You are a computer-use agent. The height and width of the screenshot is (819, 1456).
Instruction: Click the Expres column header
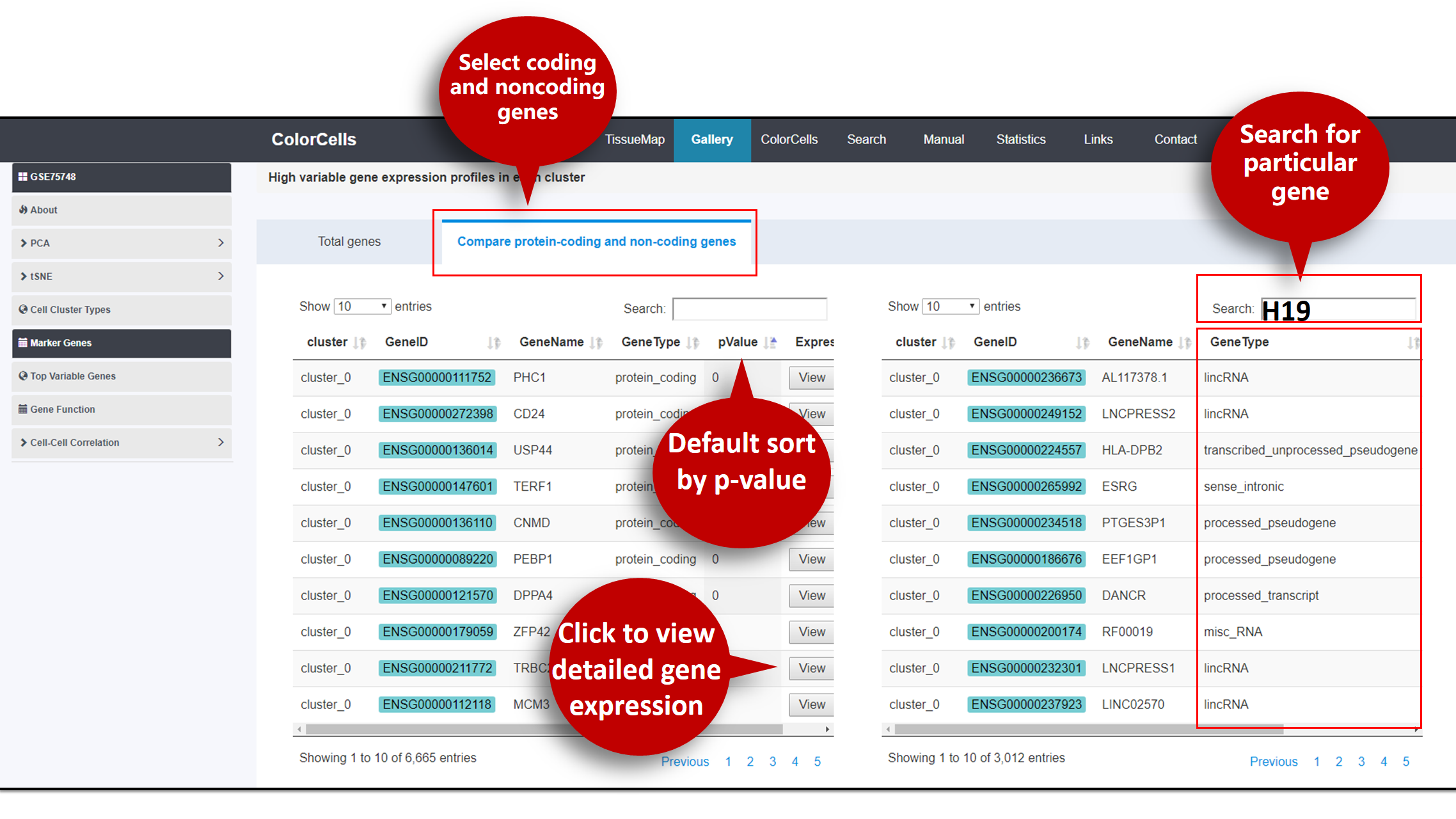click(x=814, y=342)
